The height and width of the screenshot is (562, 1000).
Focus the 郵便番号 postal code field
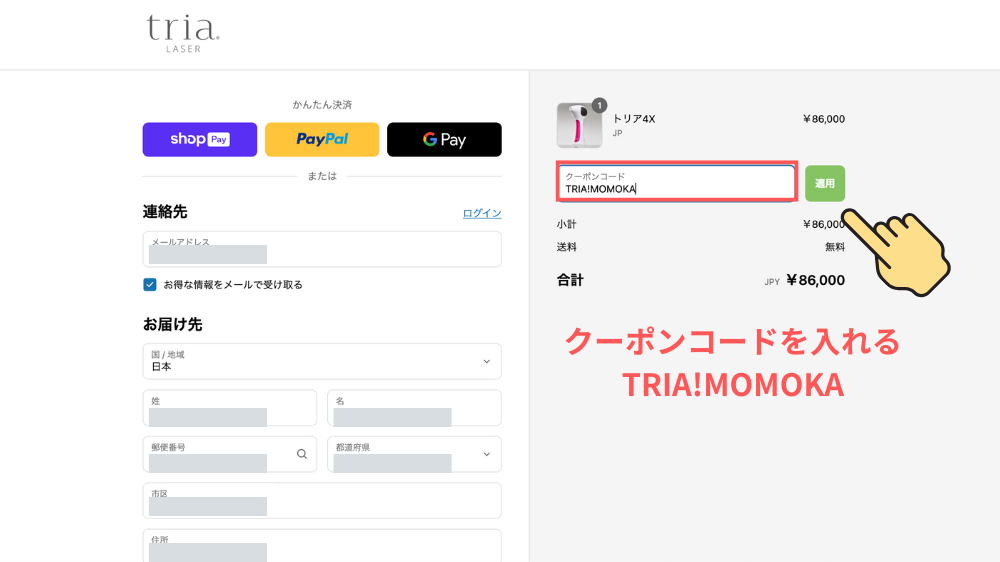coord(230,454)
